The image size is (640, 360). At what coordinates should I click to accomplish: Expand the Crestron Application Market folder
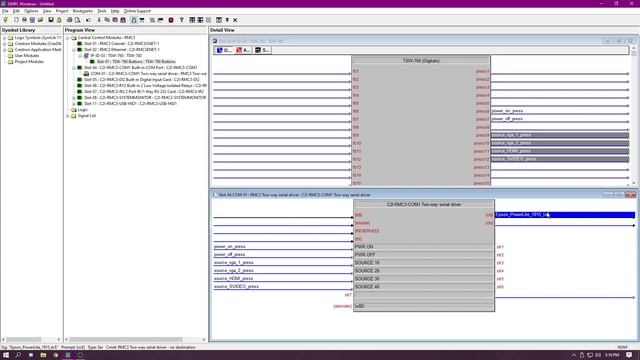(x=4, y=50)
